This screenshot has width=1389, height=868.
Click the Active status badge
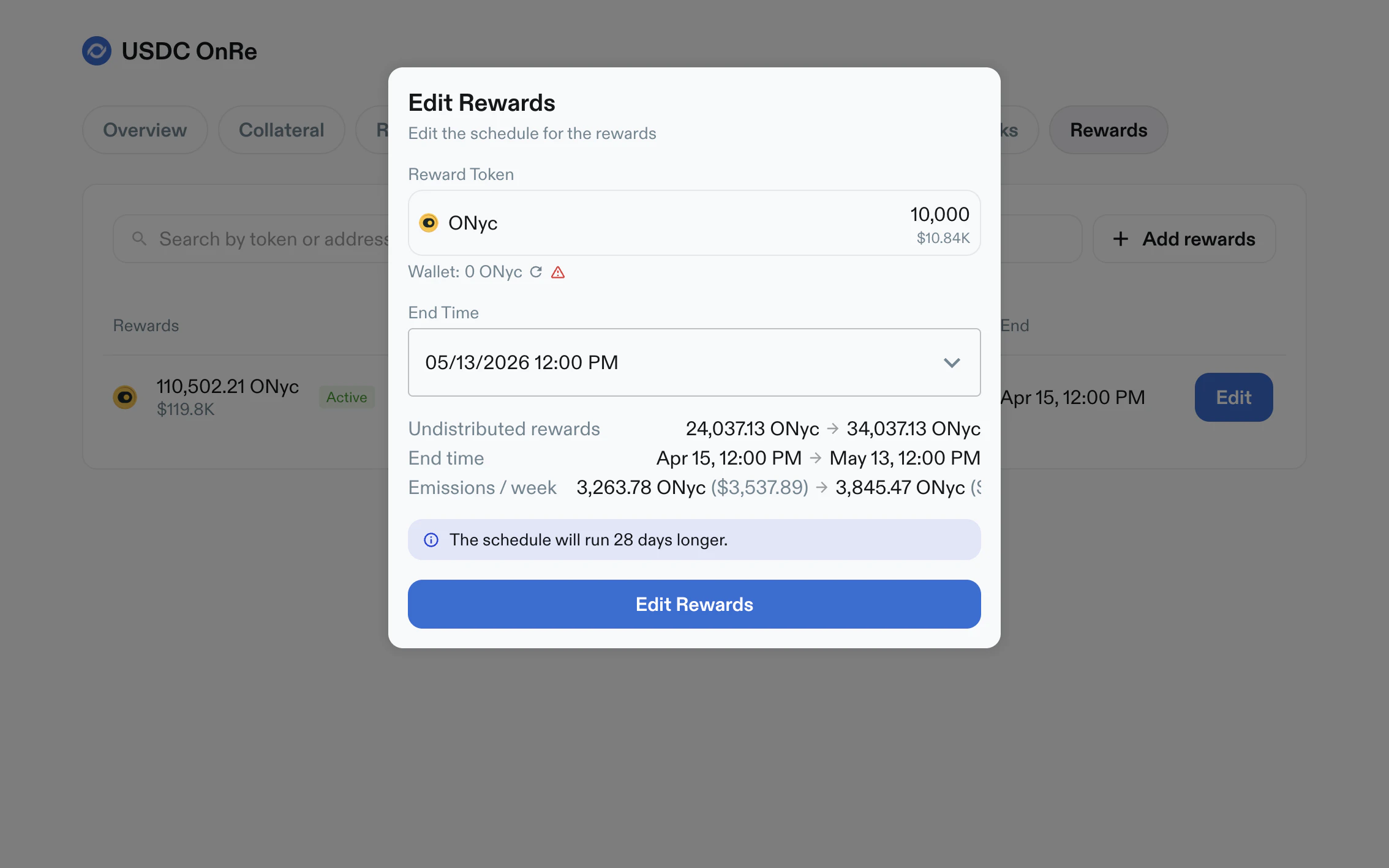(347, 397)
